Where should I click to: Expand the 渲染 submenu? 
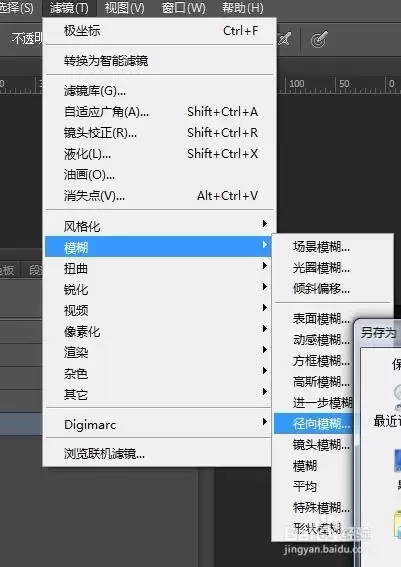[x=158, y=352]
